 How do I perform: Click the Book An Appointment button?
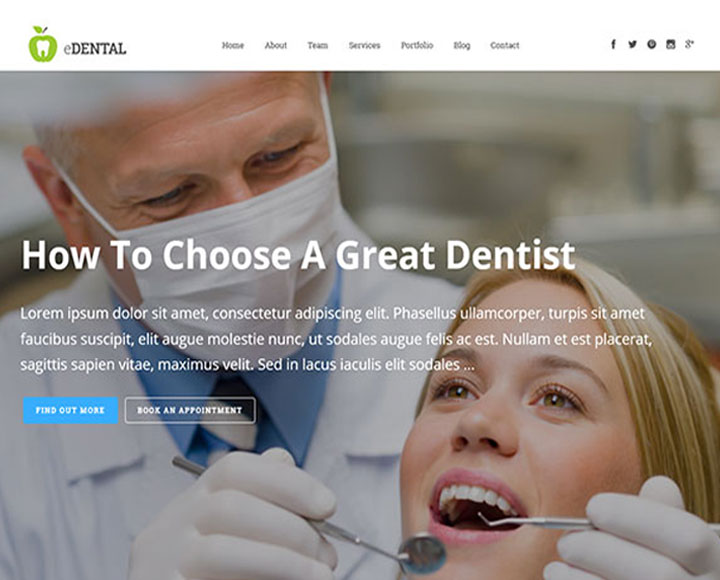pyautogui.click(x=190, y=410)
